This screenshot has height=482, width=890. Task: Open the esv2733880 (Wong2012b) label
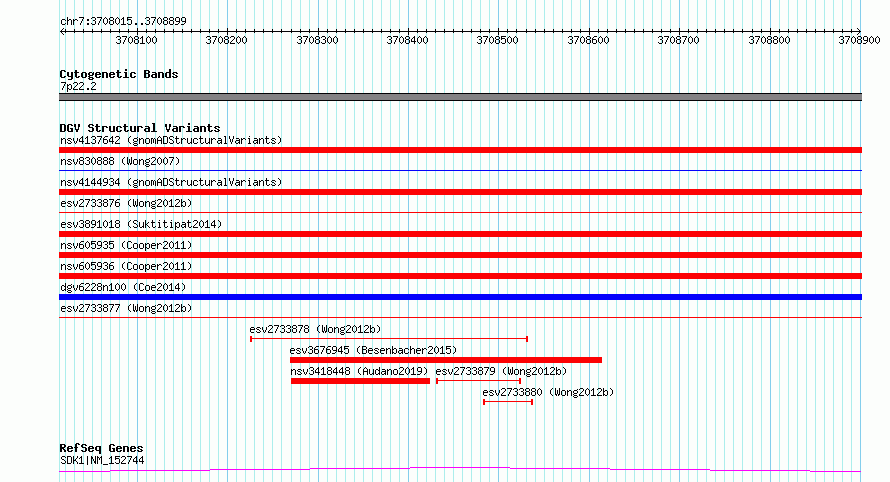(548, 392)
